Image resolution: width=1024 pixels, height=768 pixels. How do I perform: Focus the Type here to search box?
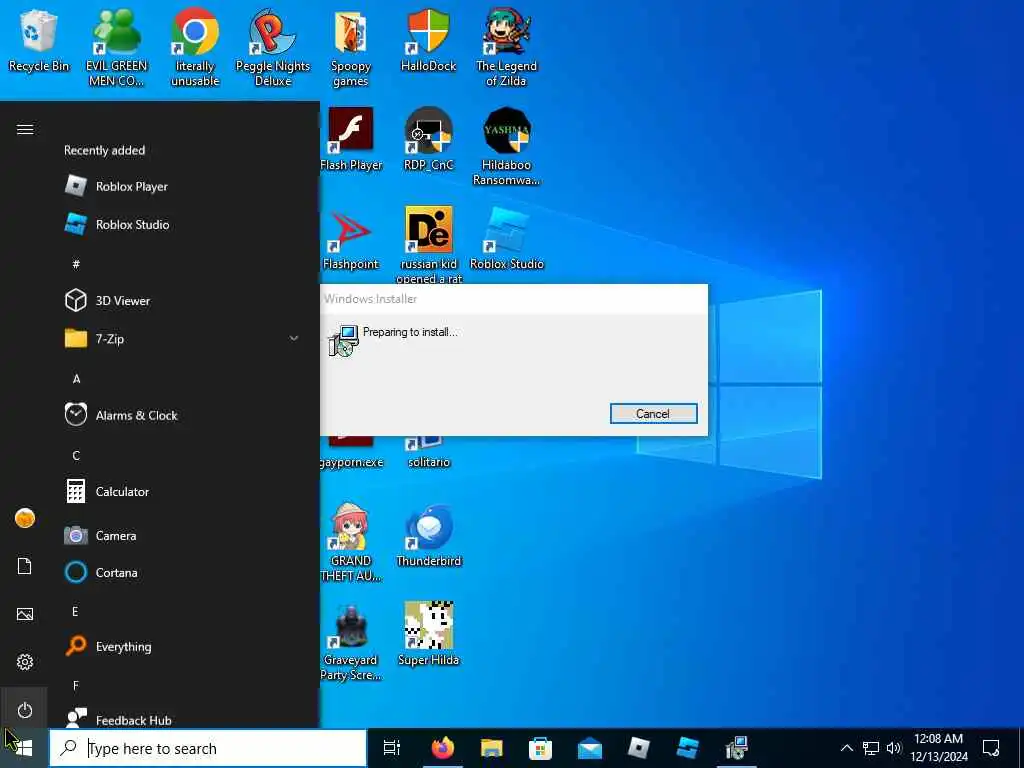pyautogui.click(x=208, y=748)
